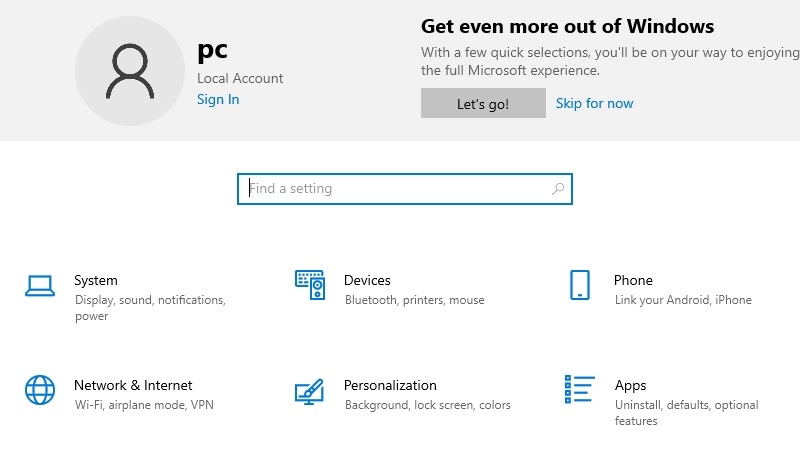Click the magnifier icon in the search box
800x450 pixels.
point(558,189)
